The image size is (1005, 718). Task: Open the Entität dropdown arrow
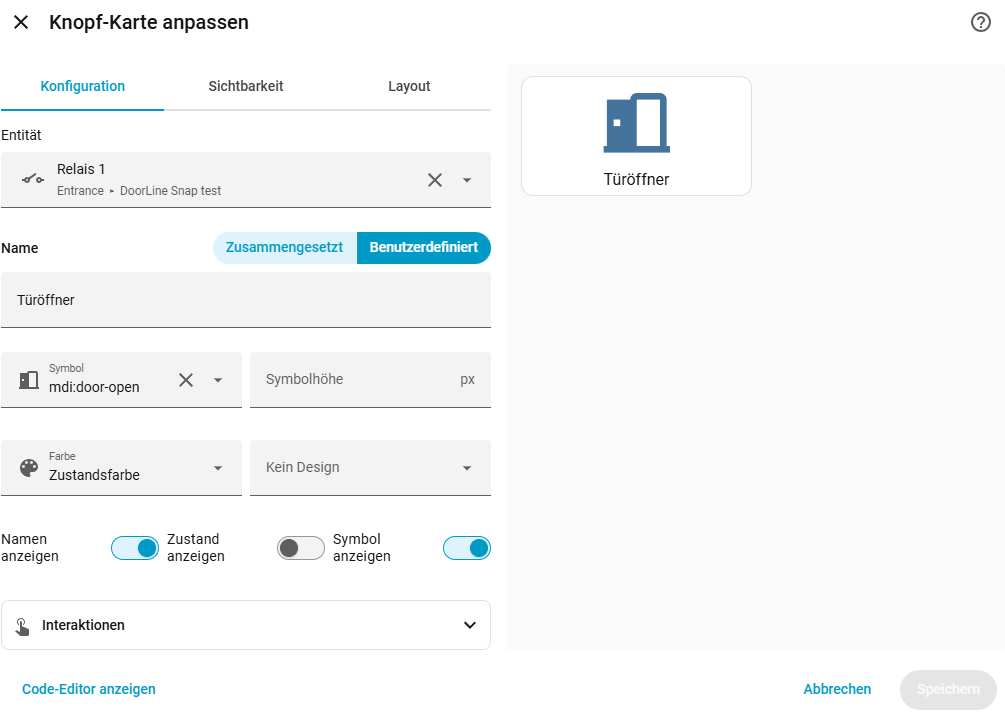pos(467,180)
